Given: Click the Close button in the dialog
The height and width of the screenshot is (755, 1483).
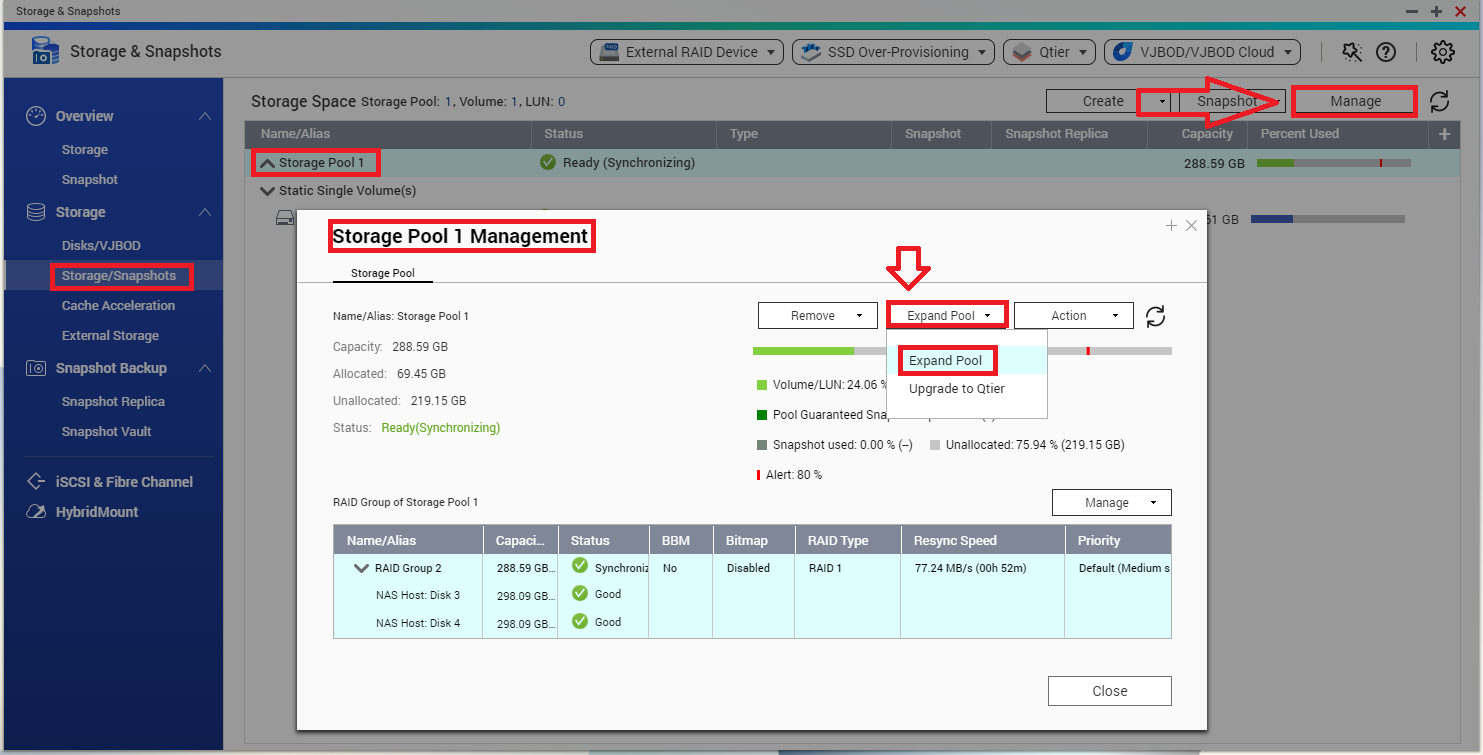Looking at the screenshot, I should click(1110, 691).
